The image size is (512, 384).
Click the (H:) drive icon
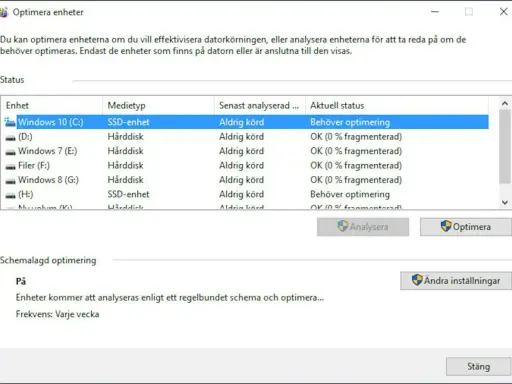11,195
